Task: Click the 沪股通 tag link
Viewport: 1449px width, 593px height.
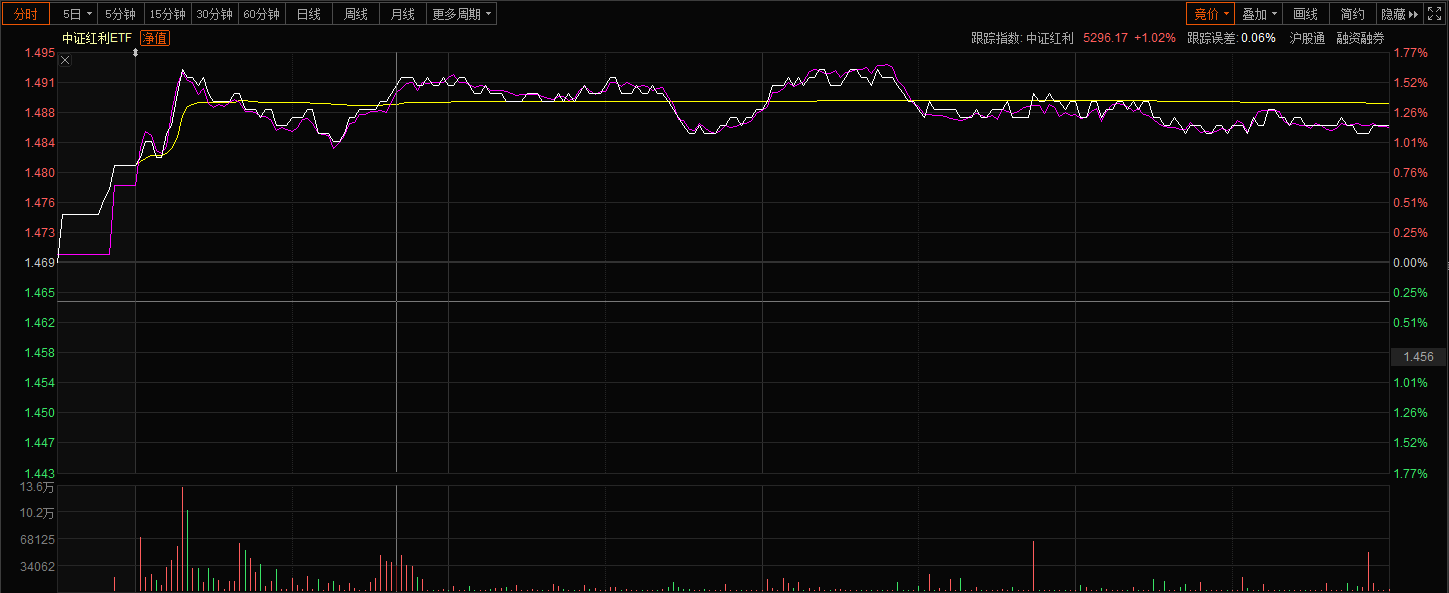Action: tap(1307, 38)
